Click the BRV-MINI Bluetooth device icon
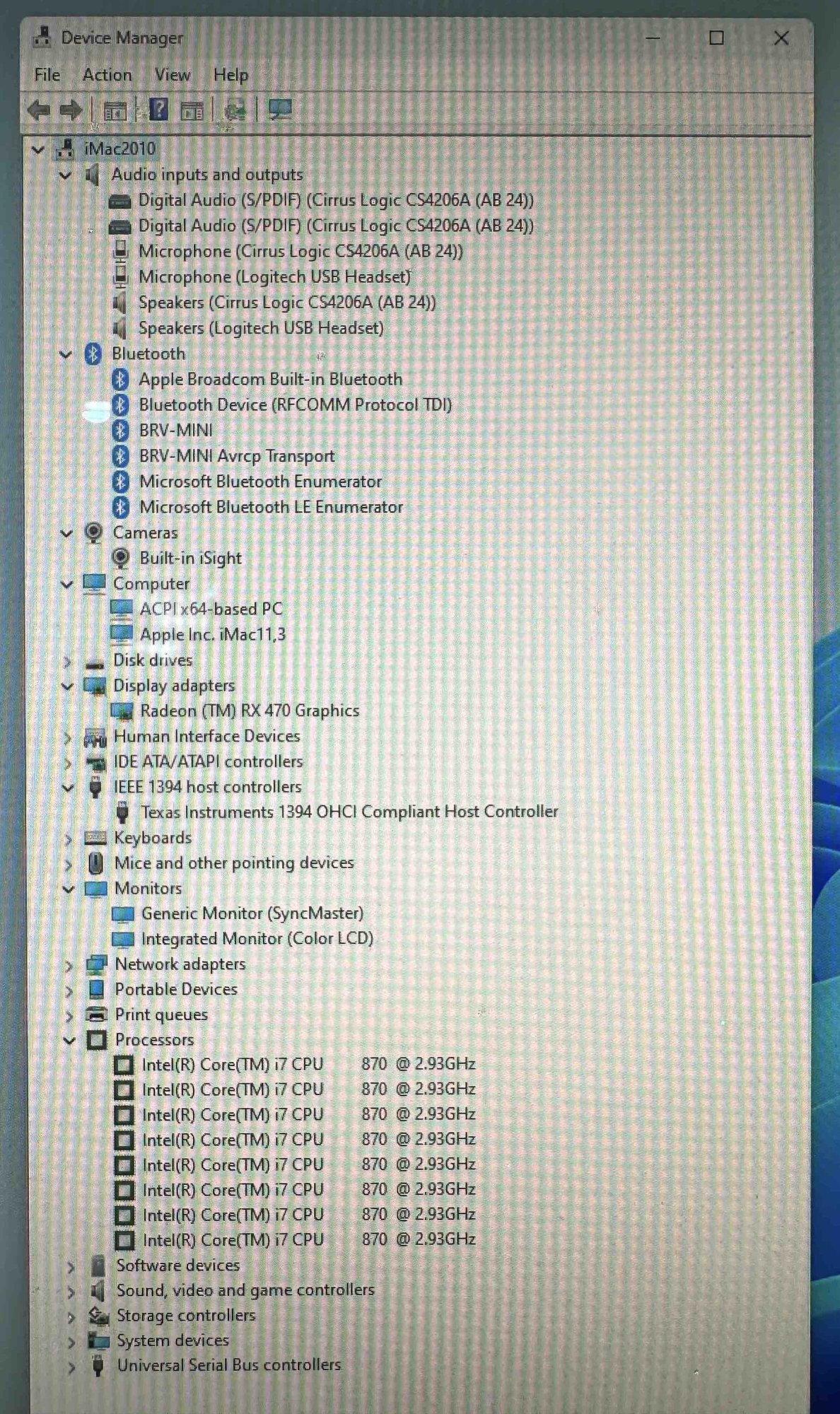 point(121,430)
